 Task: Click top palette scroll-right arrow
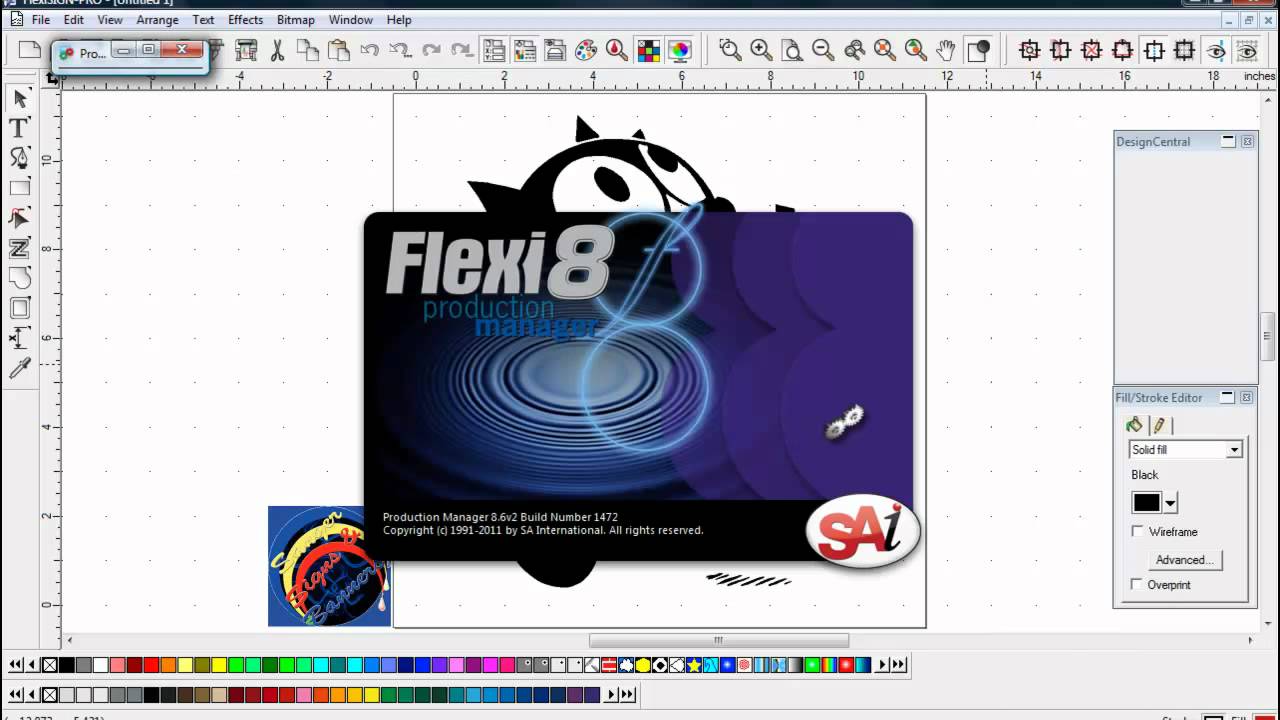point(881,665)
